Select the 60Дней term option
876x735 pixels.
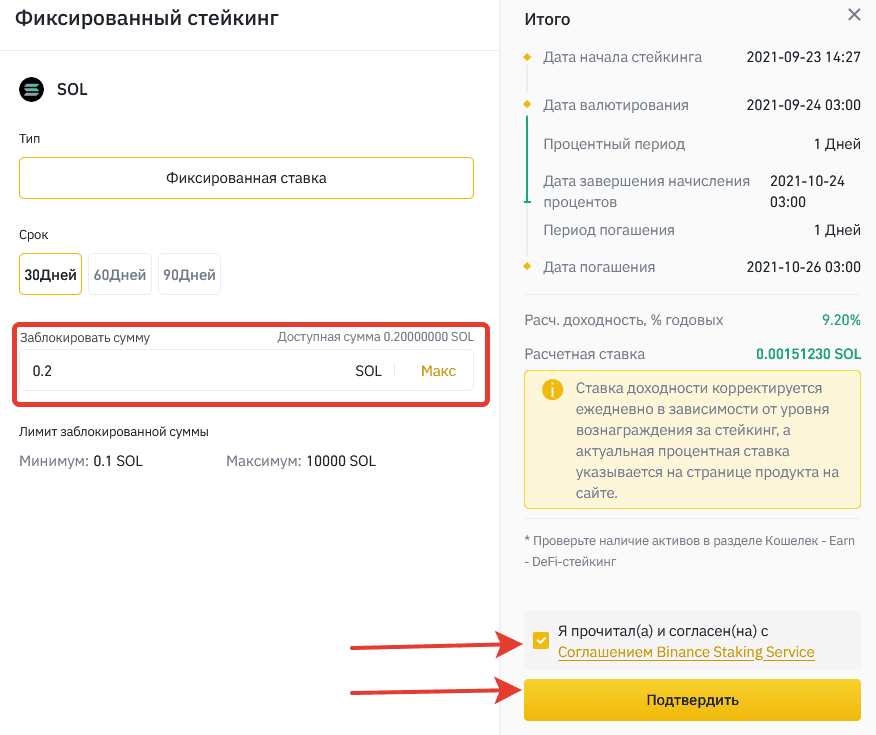[x=120, y=274]
